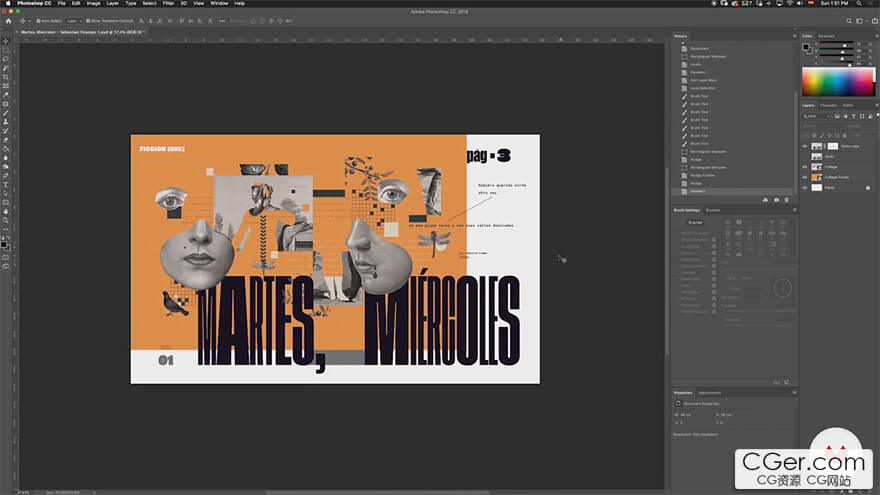
Task: Switch to the Channels tab
Action: pos(828,105)
